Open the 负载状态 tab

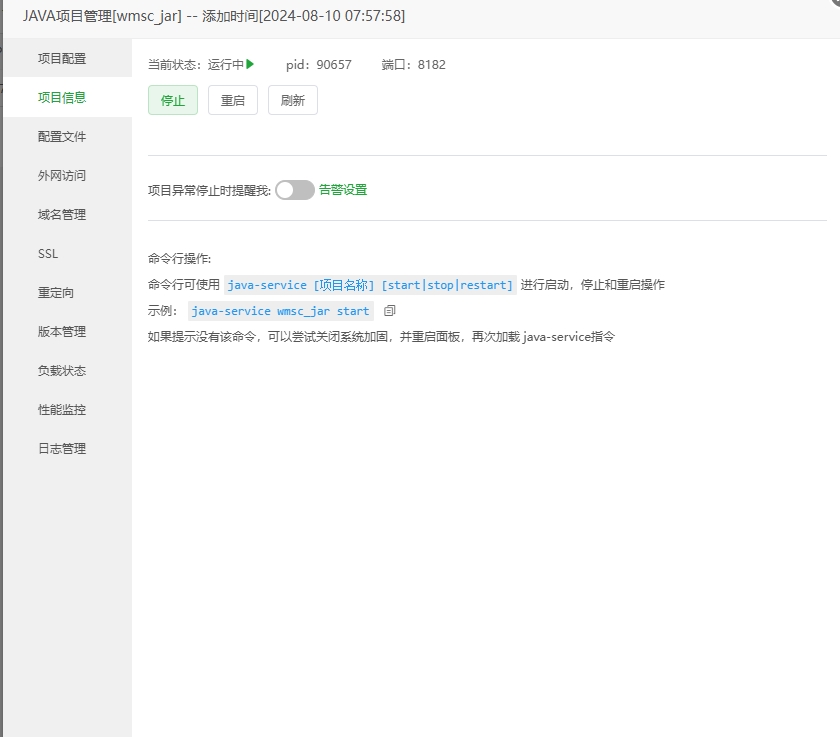click(68, 371)
